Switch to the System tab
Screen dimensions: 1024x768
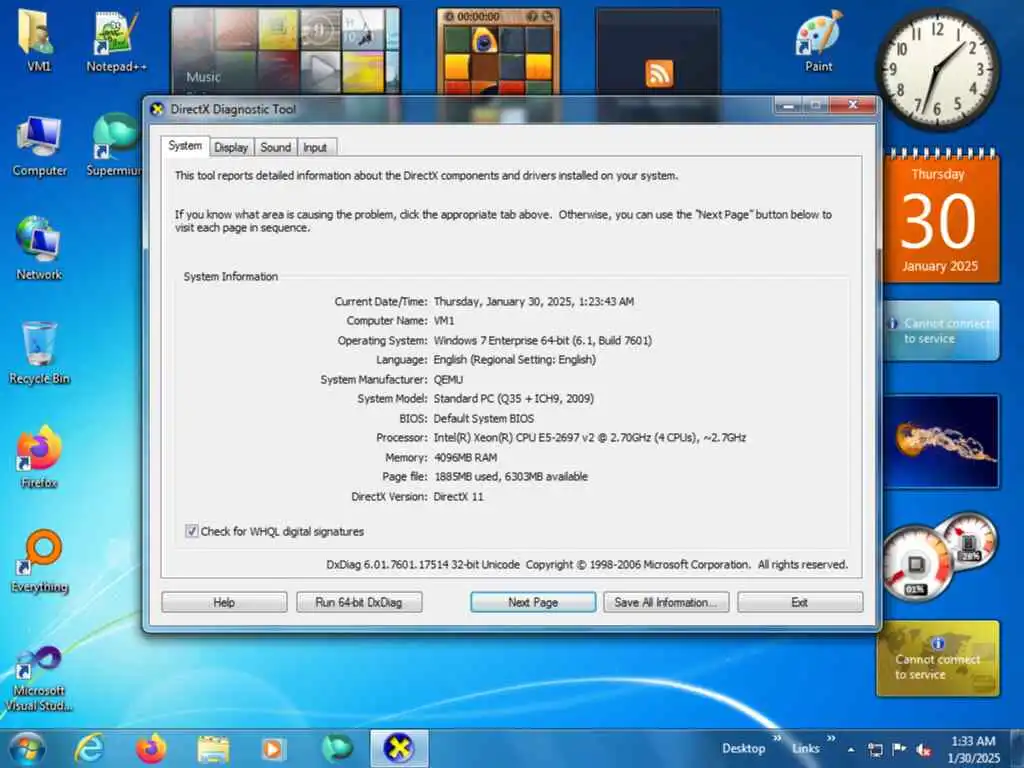pyautogui.click(x=185, y=146)
